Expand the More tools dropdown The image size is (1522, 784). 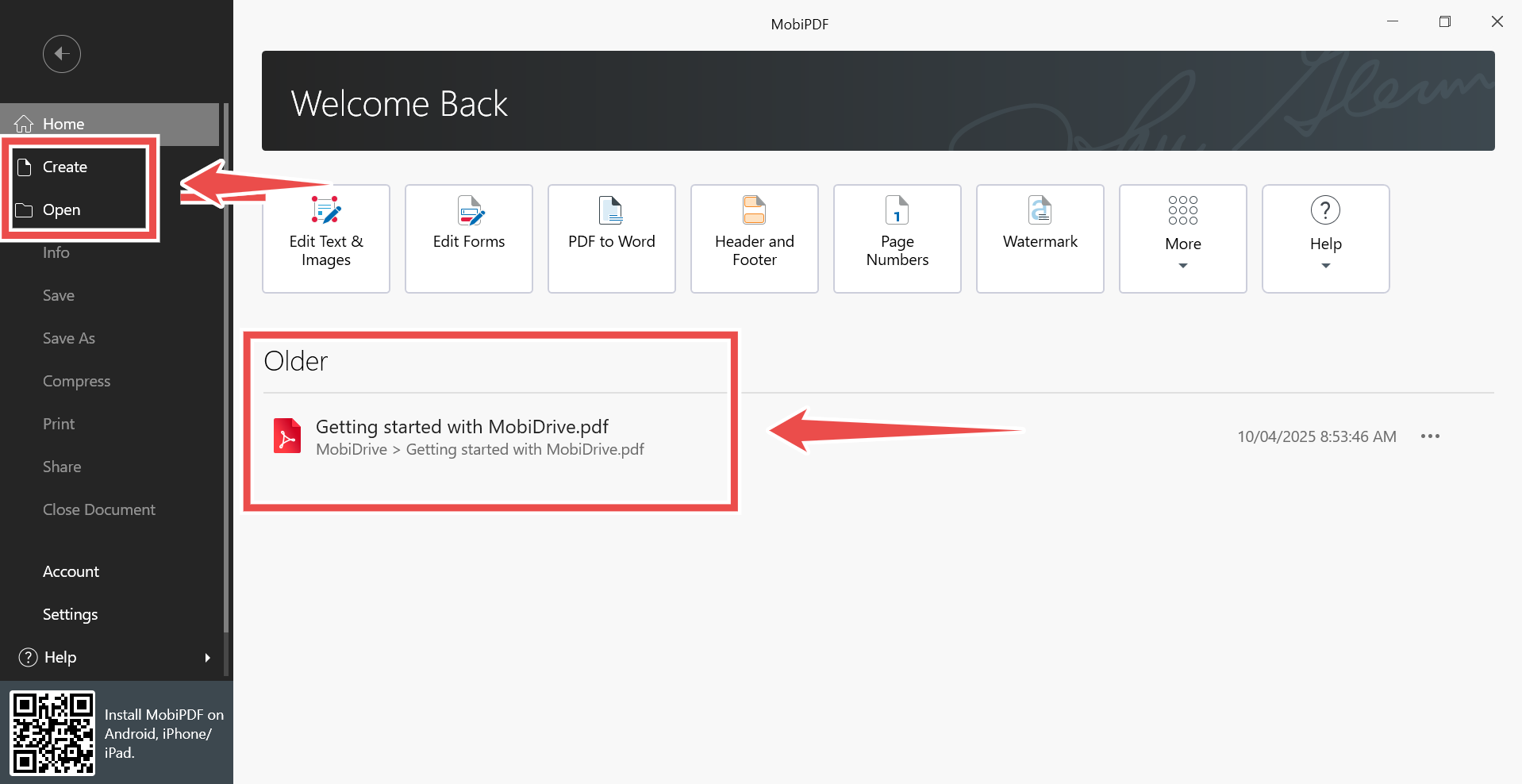1182,239
